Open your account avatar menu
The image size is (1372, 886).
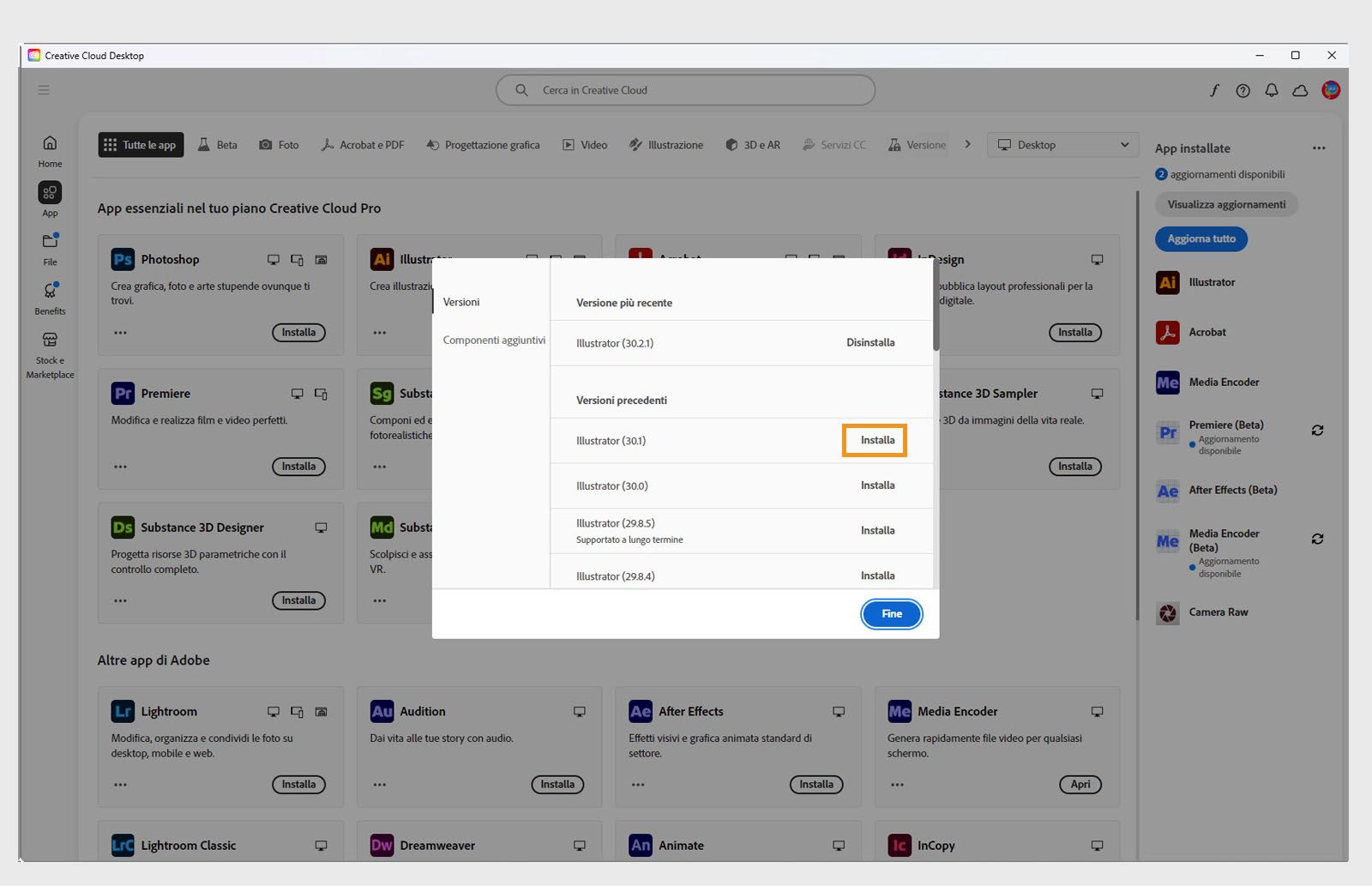[1330, 90]
